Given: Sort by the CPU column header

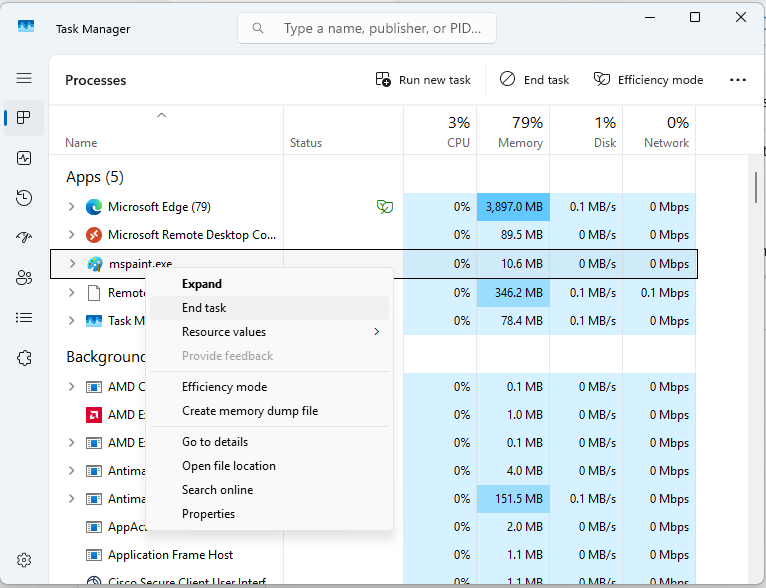Looking at the screenshot, I should (x=440, y=131).
